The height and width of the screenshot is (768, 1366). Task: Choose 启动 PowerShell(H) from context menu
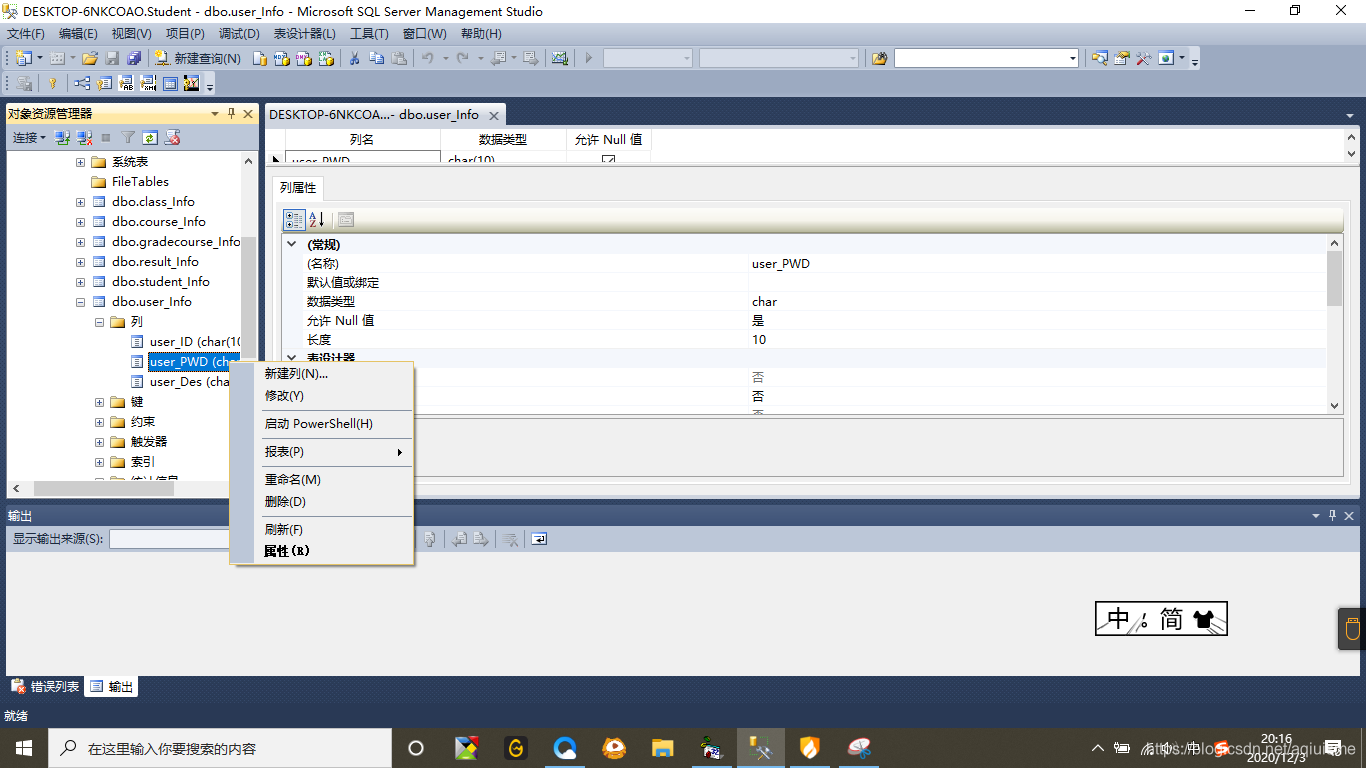[323, 424]
